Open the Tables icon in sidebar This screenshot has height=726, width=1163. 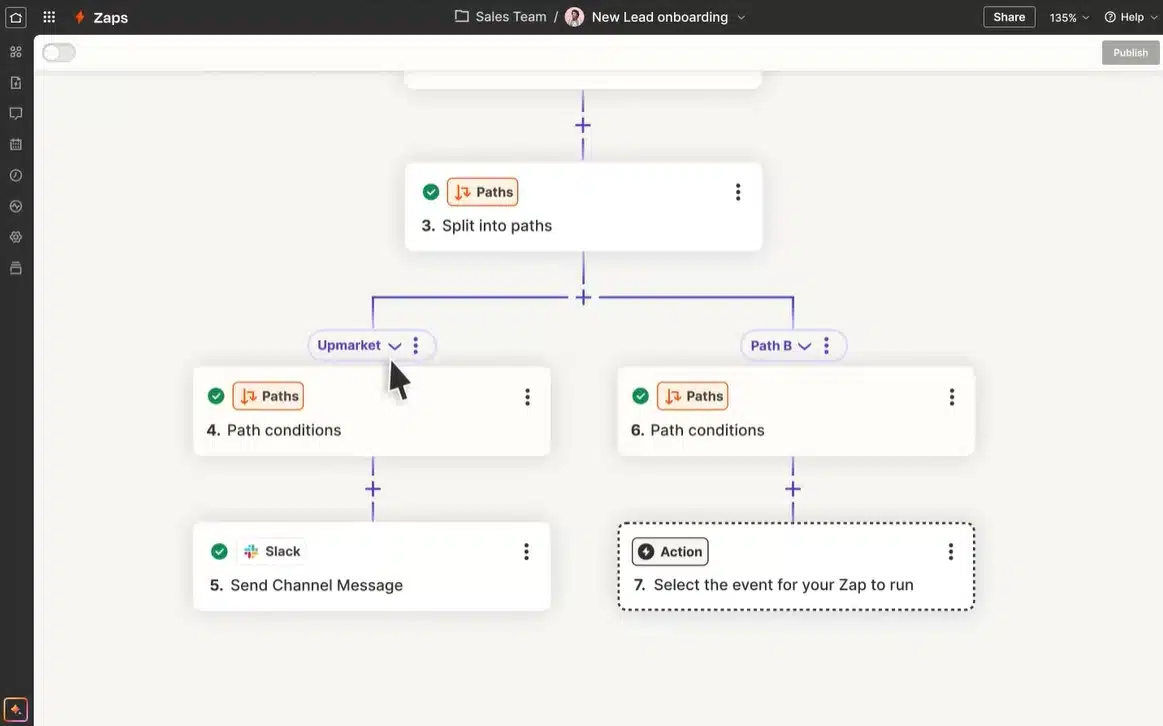15,142
